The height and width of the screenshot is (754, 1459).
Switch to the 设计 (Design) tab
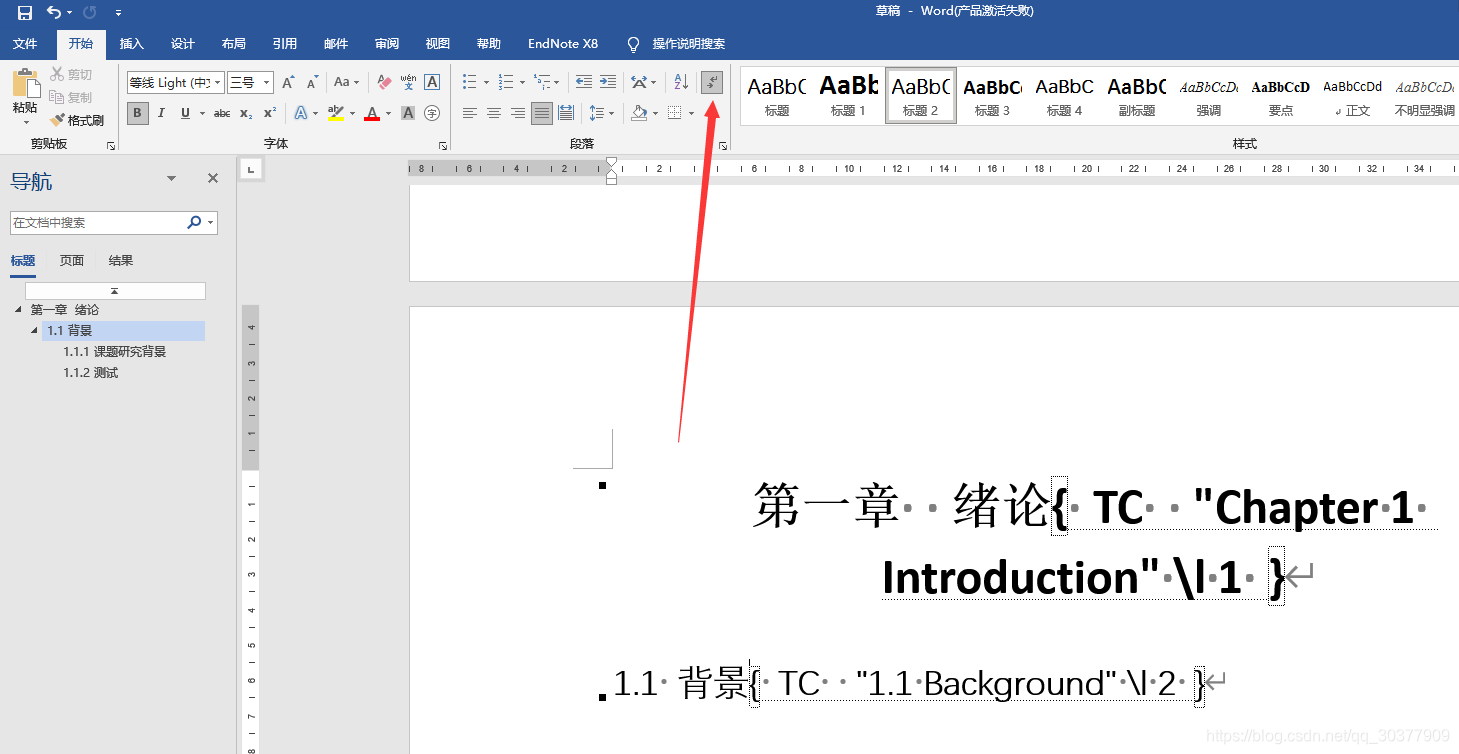[x=183, y=44]
